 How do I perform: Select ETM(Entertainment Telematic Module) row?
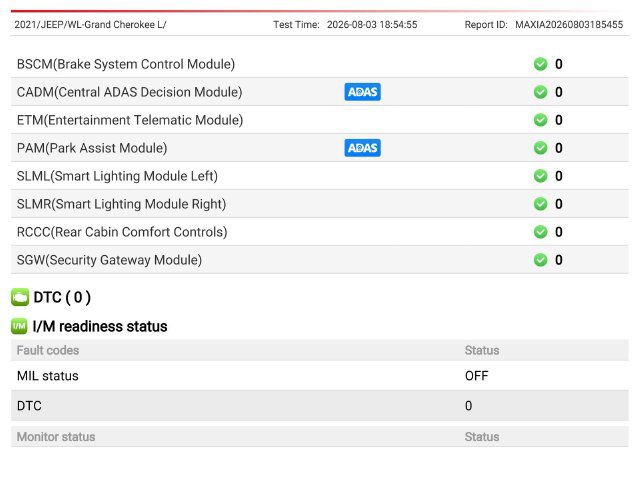click(x=320, y=120)
